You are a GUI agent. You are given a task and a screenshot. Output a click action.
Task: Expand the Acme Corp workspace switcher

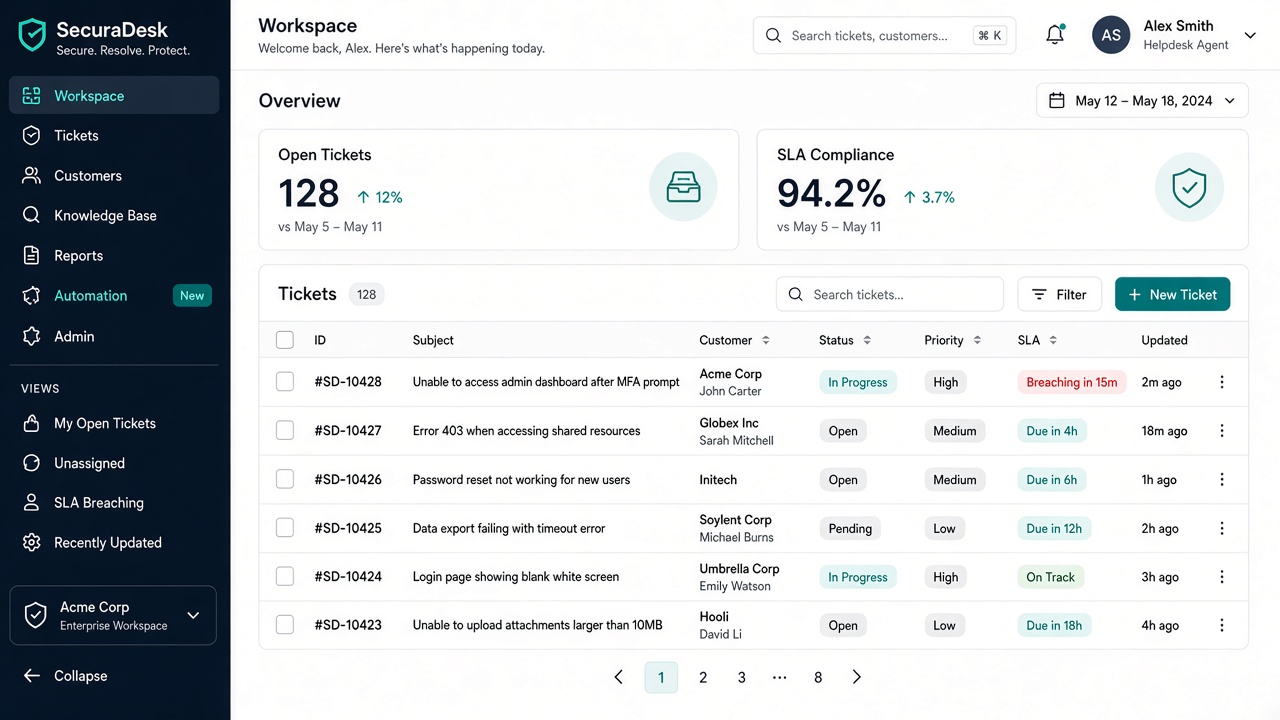(x=113, y=615)
